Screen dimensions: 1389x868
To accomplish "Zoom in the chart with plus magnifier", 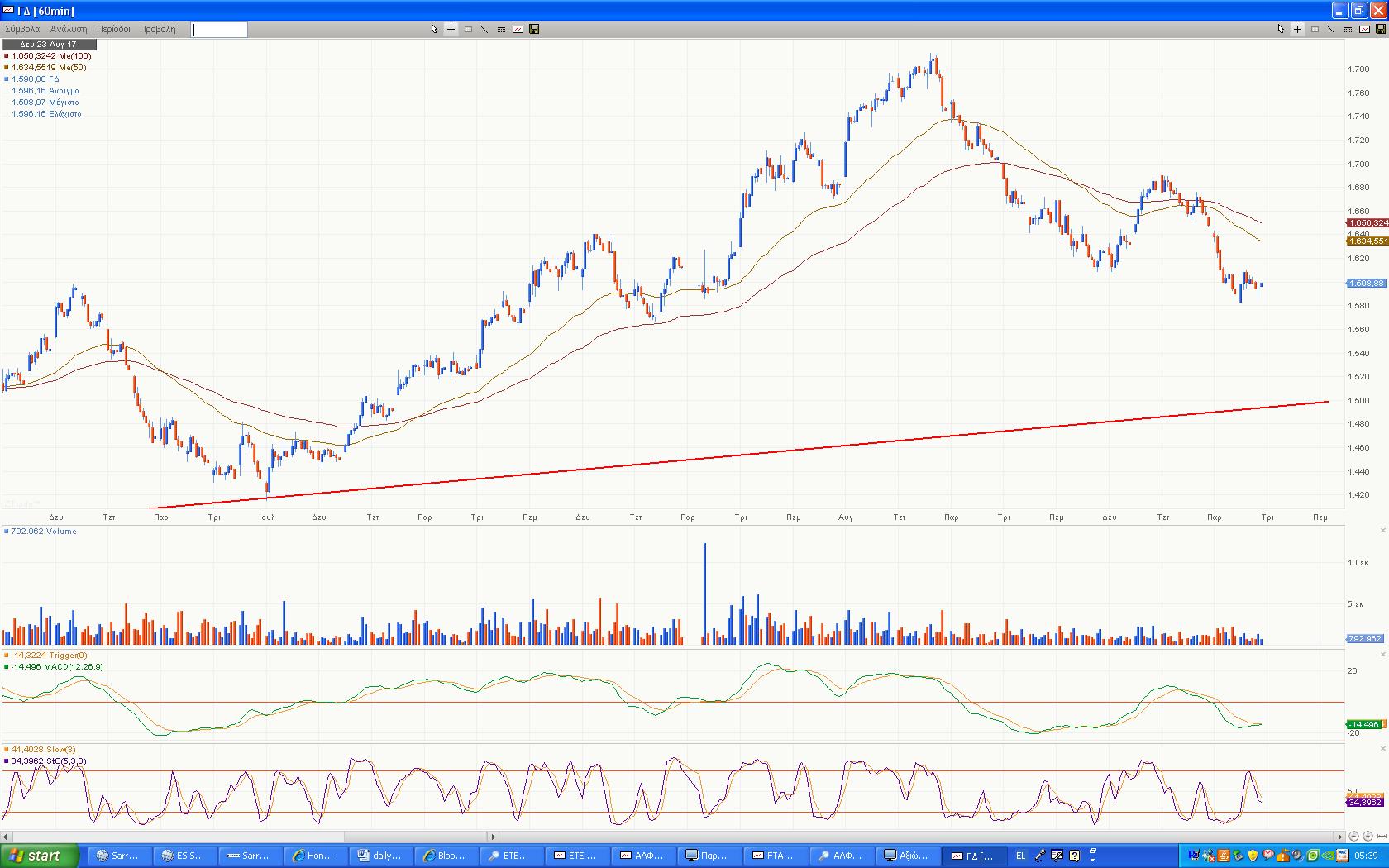I will (1368, 837).
